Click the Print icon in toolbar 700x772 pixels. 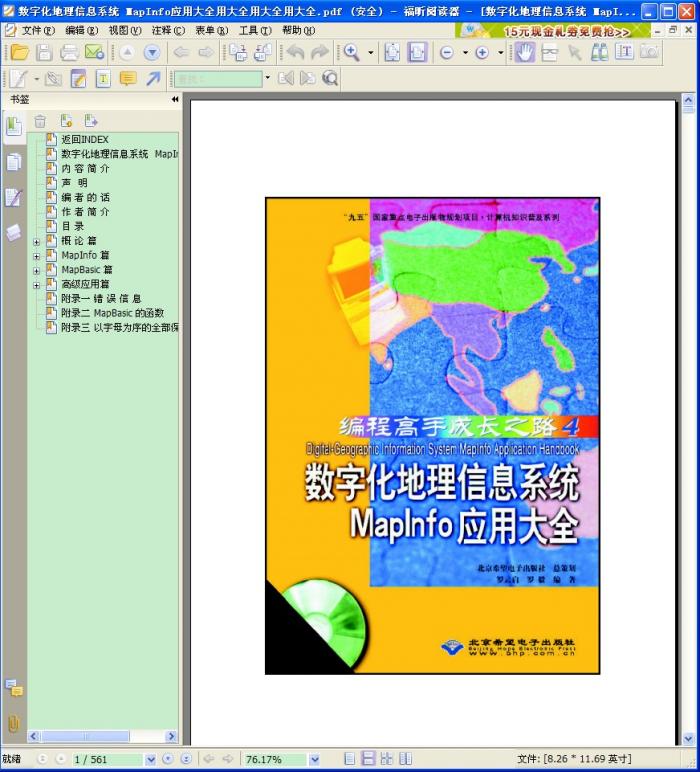(68, 53)
